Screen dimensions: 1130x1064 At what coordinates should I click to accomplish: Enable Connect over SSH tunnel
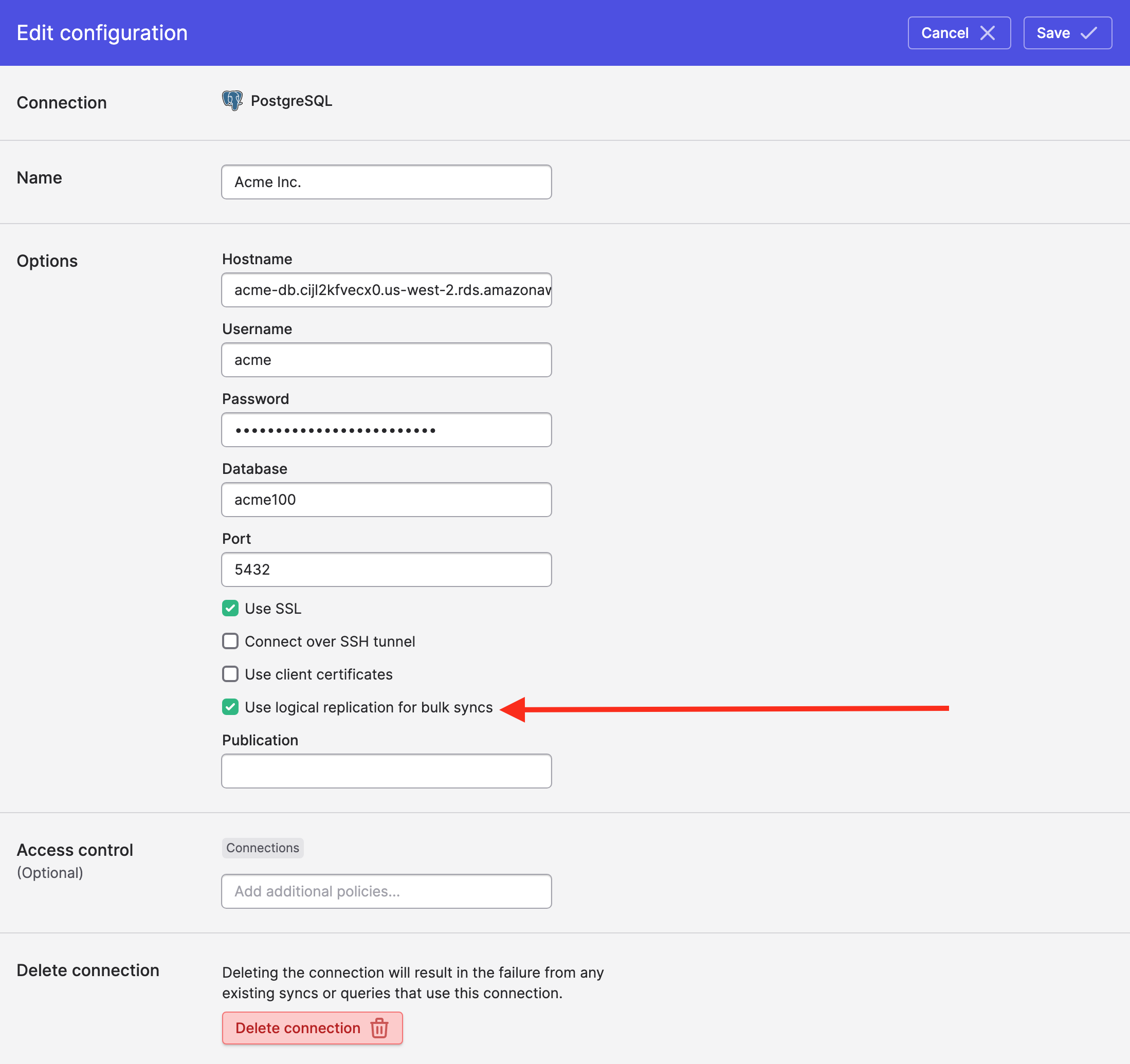coord(230,641)
